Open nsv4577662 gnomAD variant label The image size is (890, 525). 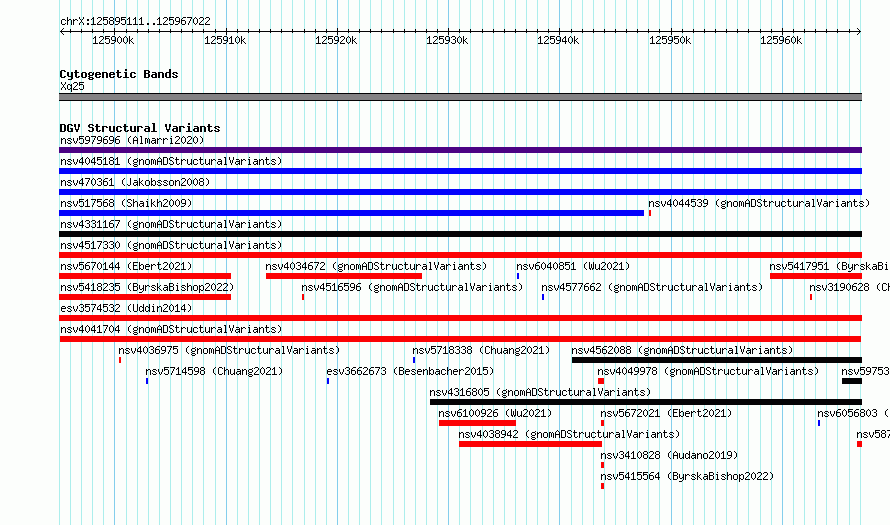click(x=652, y=287)
